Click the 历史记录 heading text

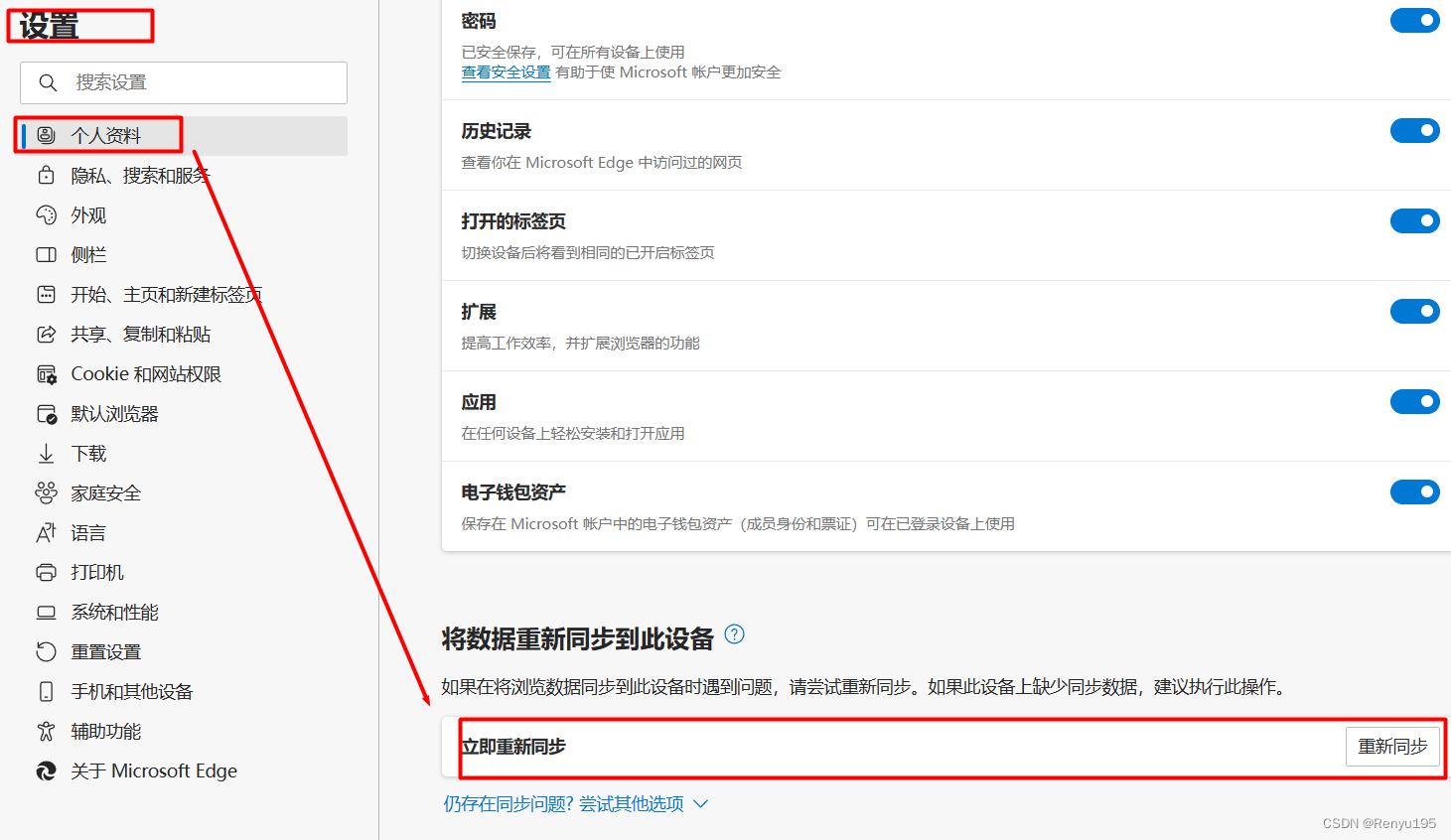(497, 131)
